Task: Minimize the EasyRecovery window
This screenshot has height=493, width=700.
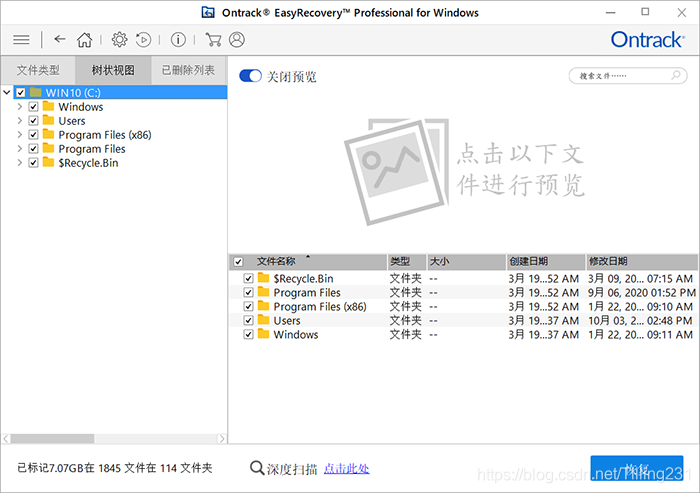Action: coord(610,13)
